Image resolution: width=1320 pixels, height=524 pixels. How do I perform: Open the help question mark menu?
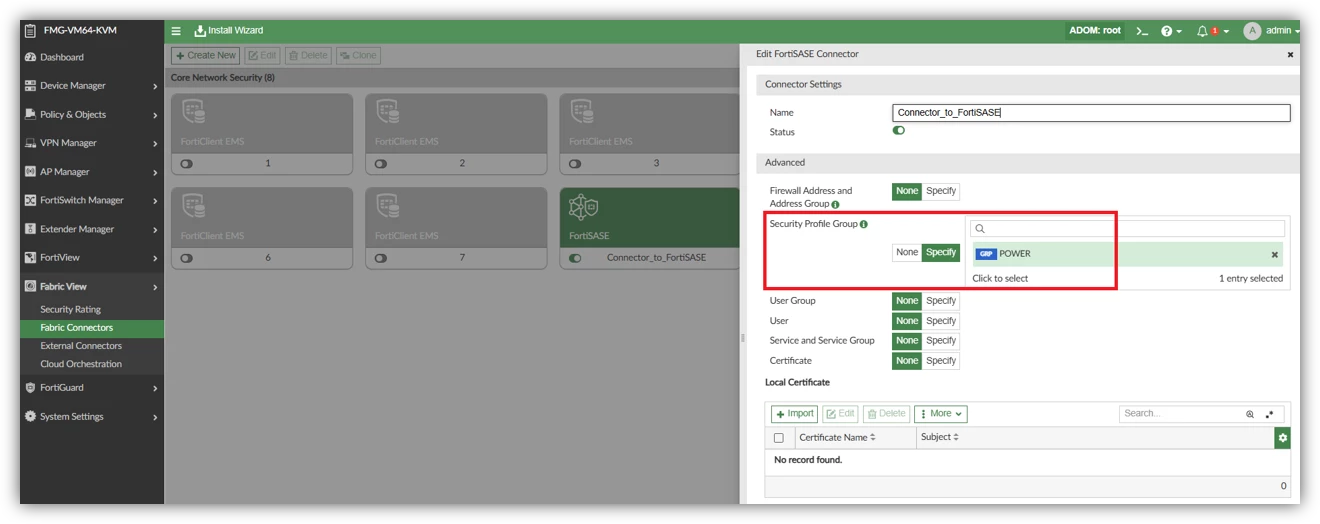(x=1170, y=31)
